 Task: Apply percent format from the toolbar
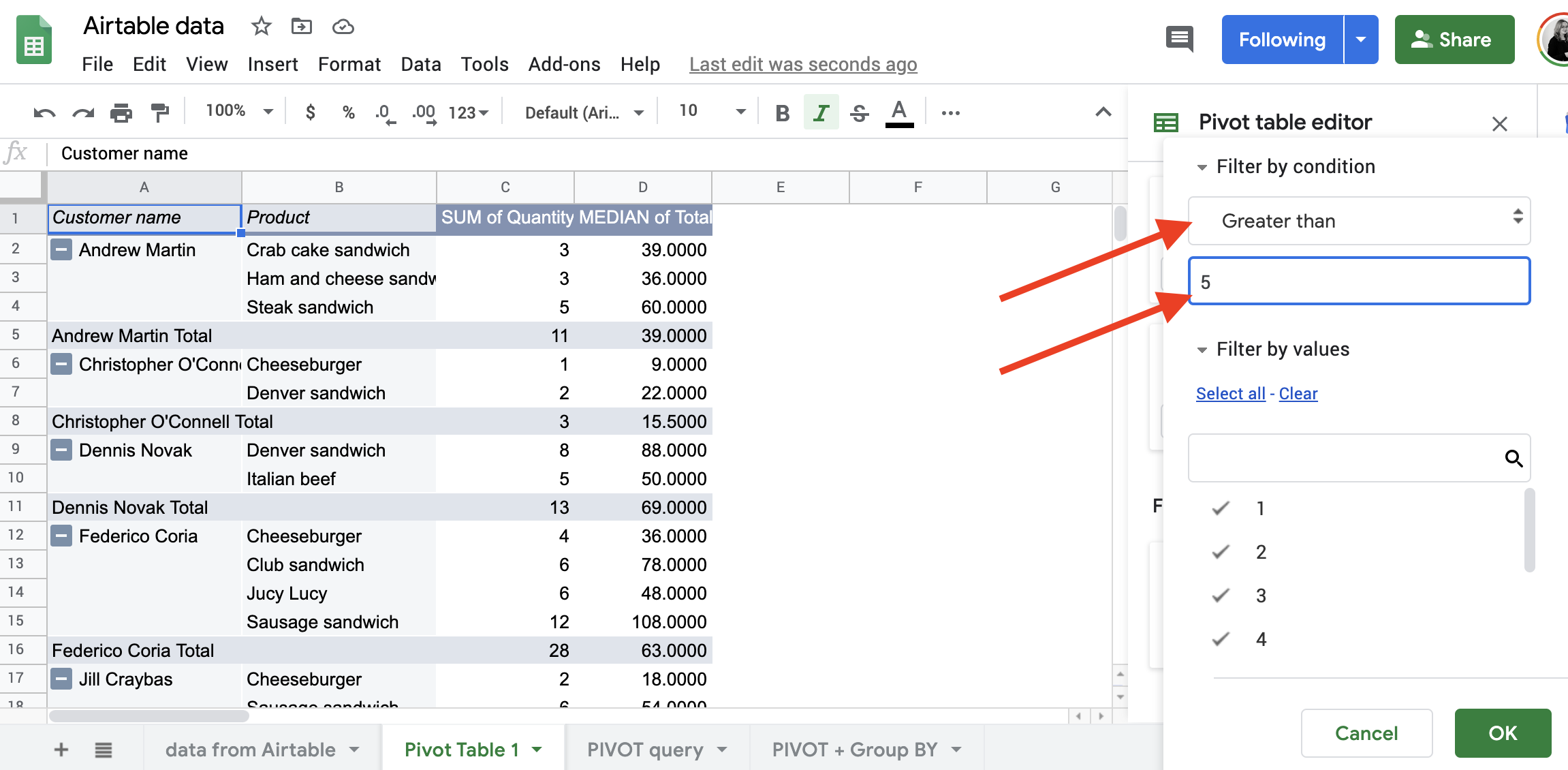tap(348, 112)
